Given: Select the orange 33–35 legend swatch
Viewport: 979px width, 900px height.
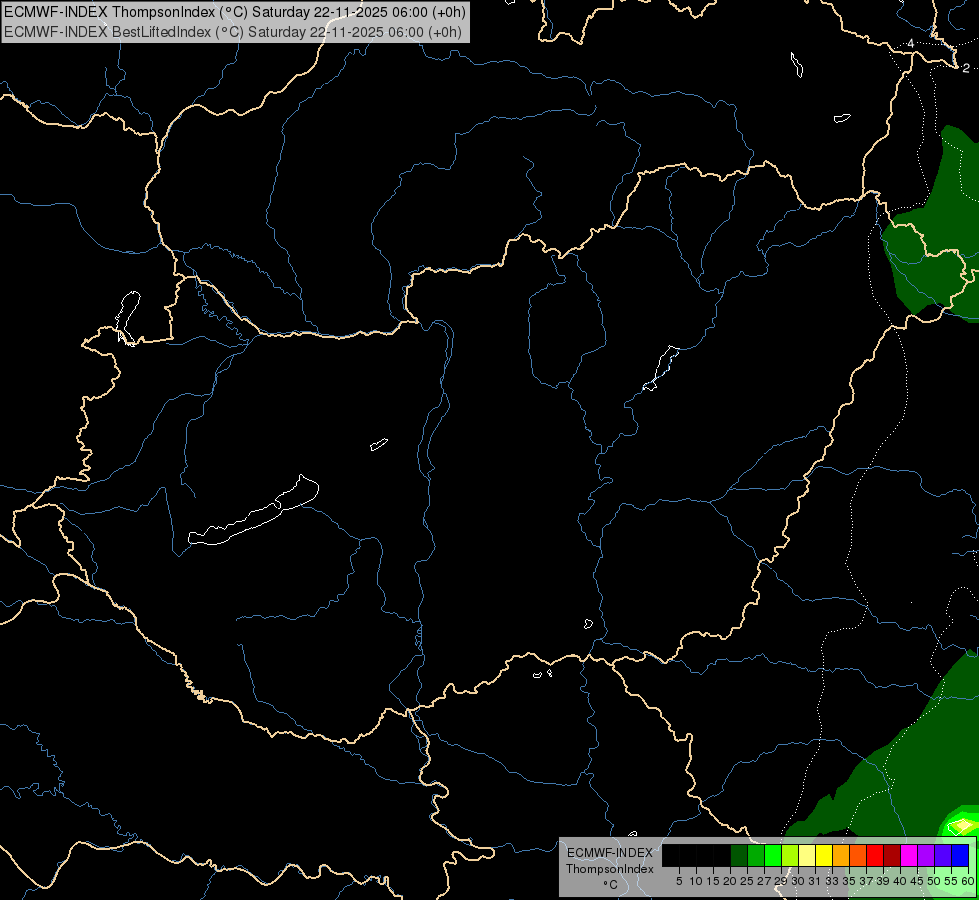Looking at the screenshot, I should pyautogui.click(x=841, y=855).
